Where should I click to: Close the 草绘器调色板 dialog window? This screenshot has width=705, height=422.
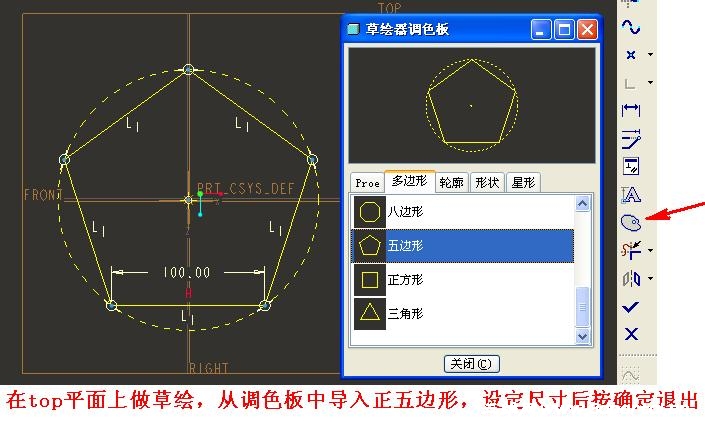point(587,30)
